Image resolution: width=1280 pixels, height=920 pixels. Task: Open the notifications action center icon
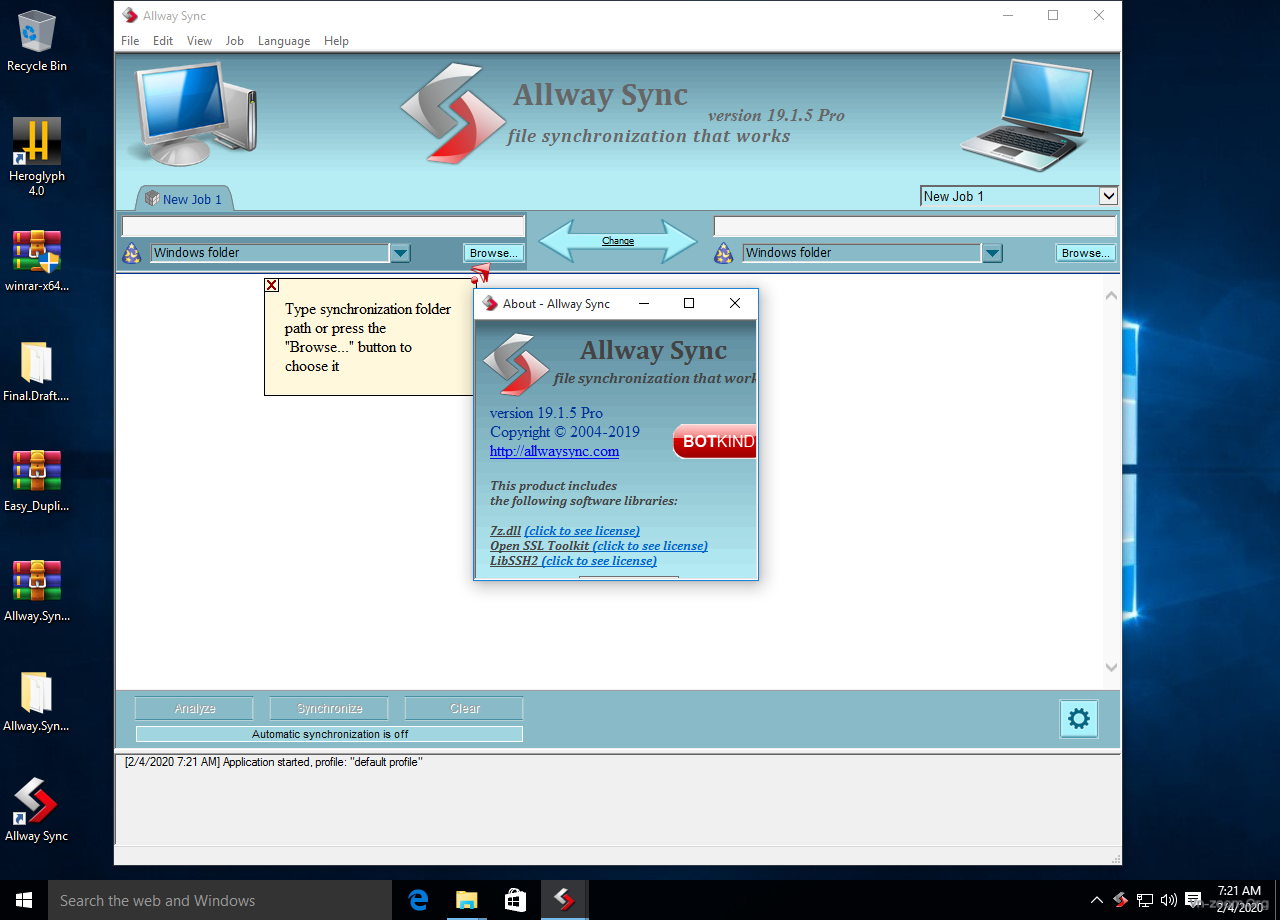tap(1193, 900)
